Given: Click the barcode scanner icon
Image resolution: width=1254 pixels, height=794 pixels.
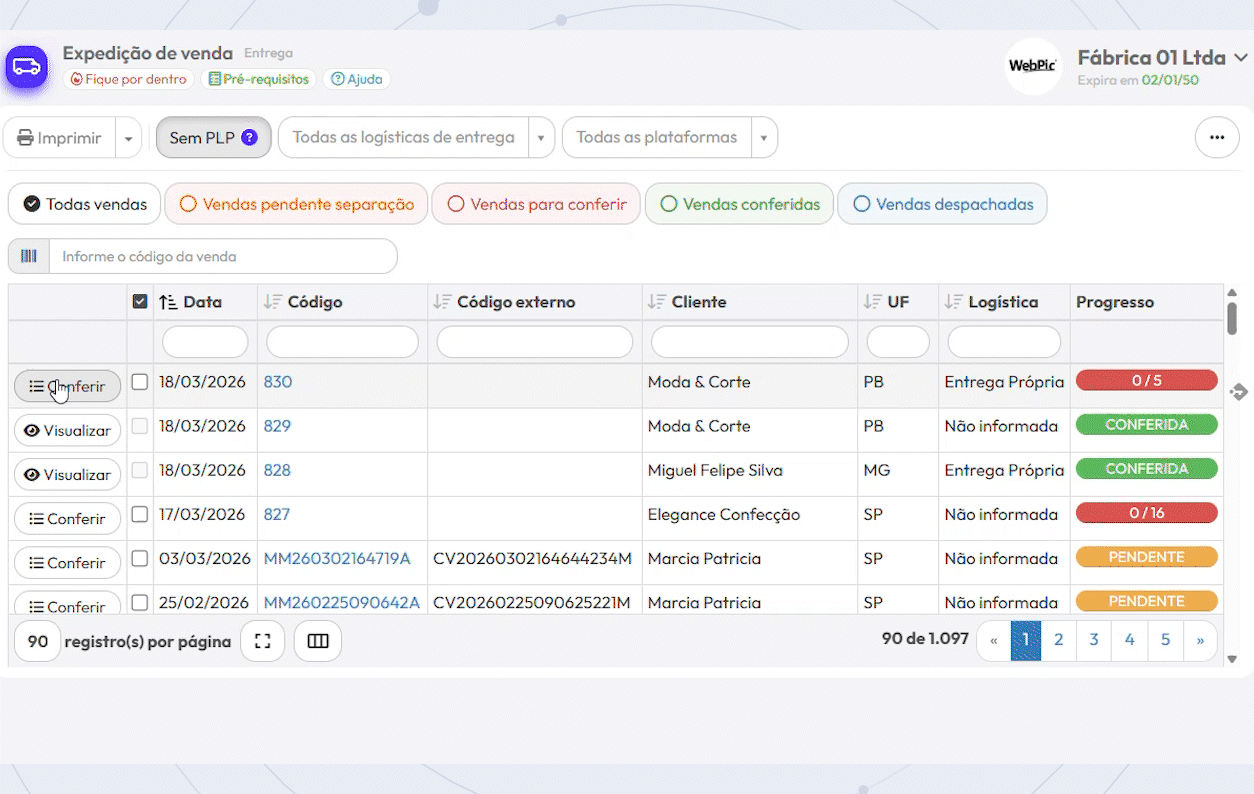Looking at the screenshot, I should point(29,256).
